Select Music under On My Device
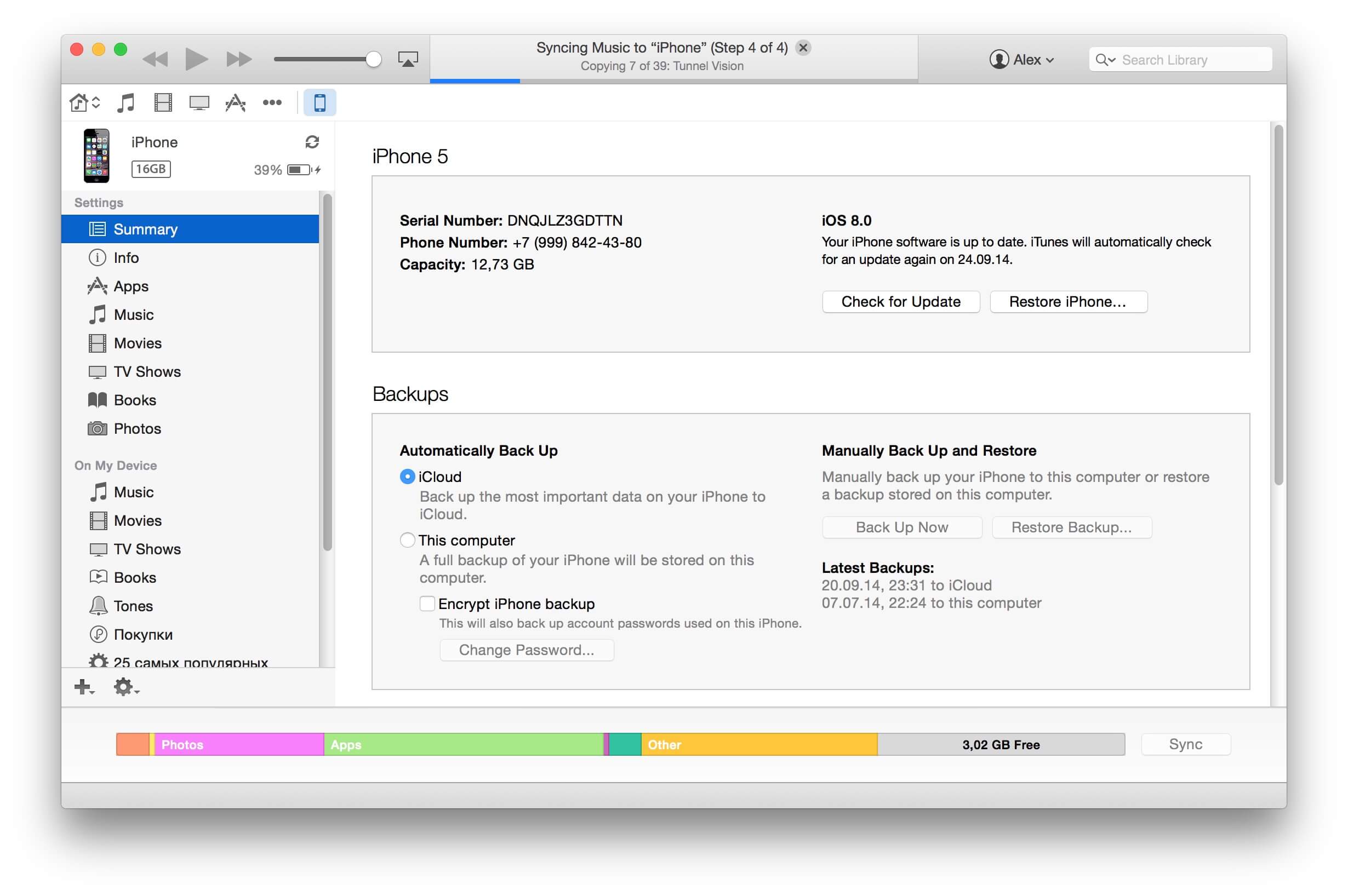Viewport: 1348px width, 896px height. (x=190, y=492)
